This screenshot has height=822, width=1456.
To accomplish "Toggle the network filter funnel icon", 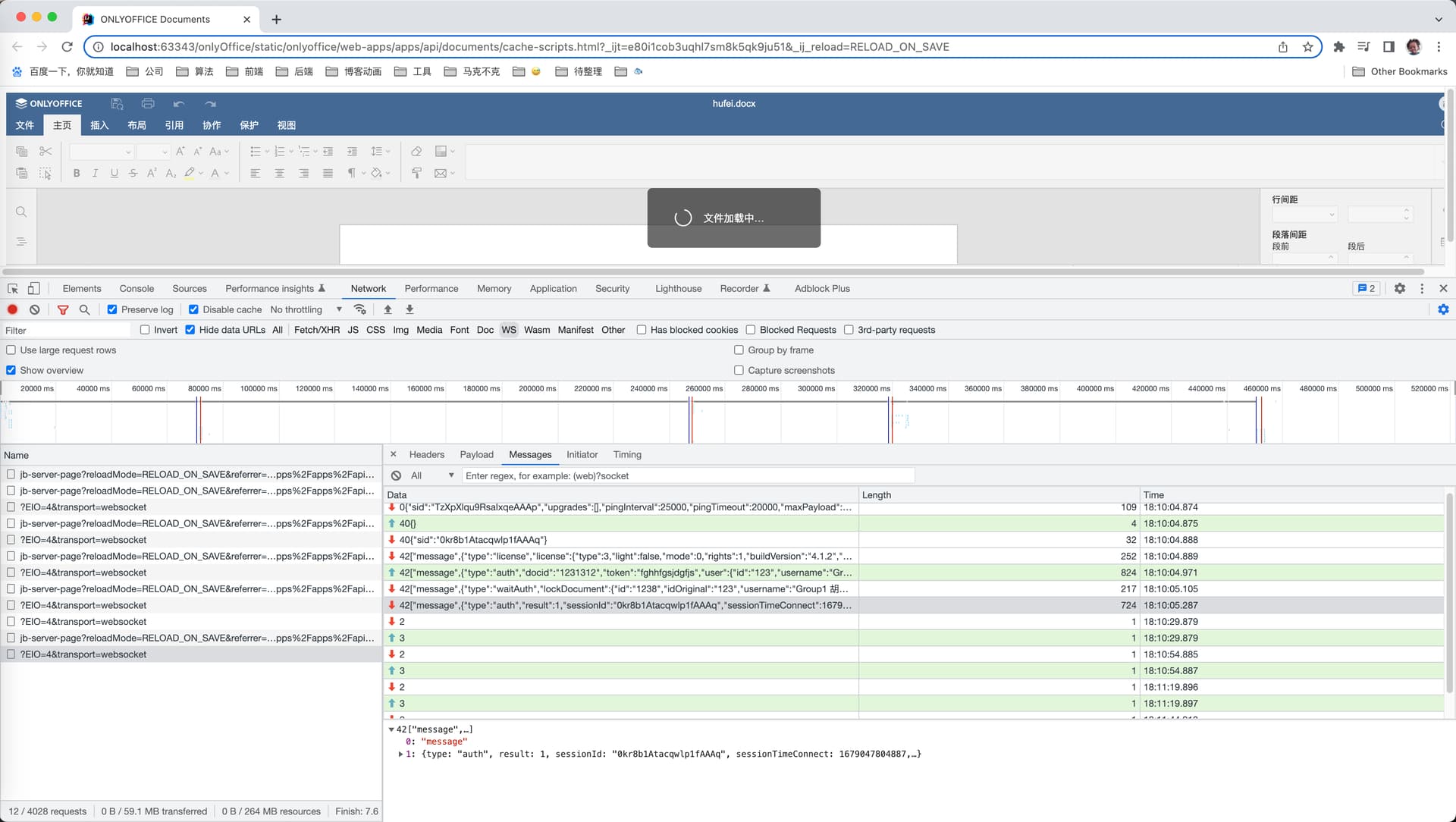I will 63,309.
